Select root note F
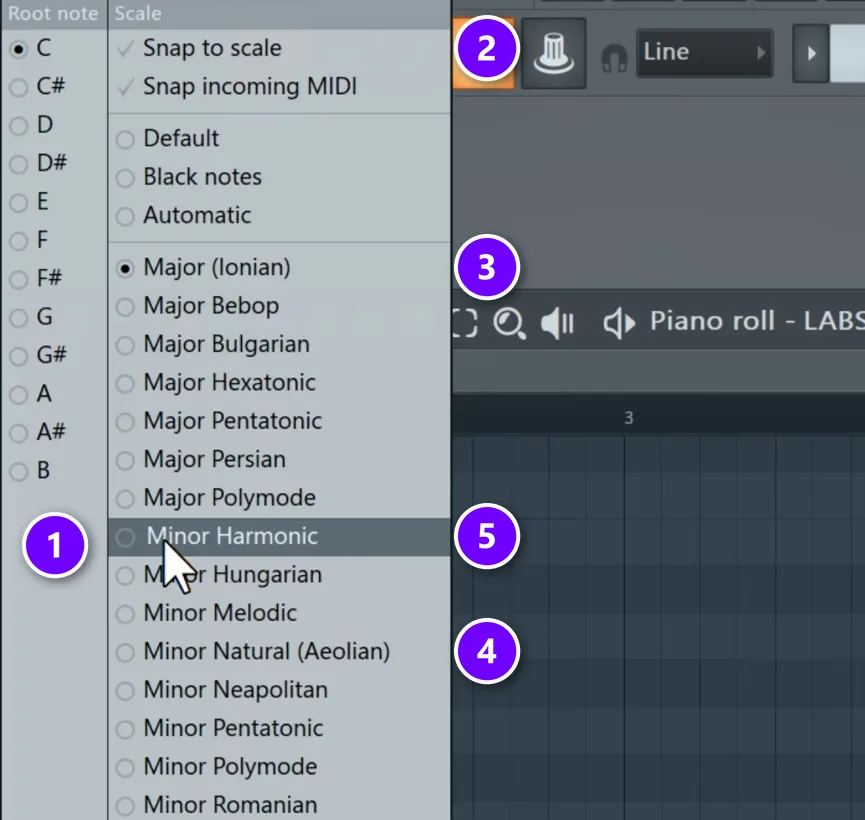 (30, 239)
